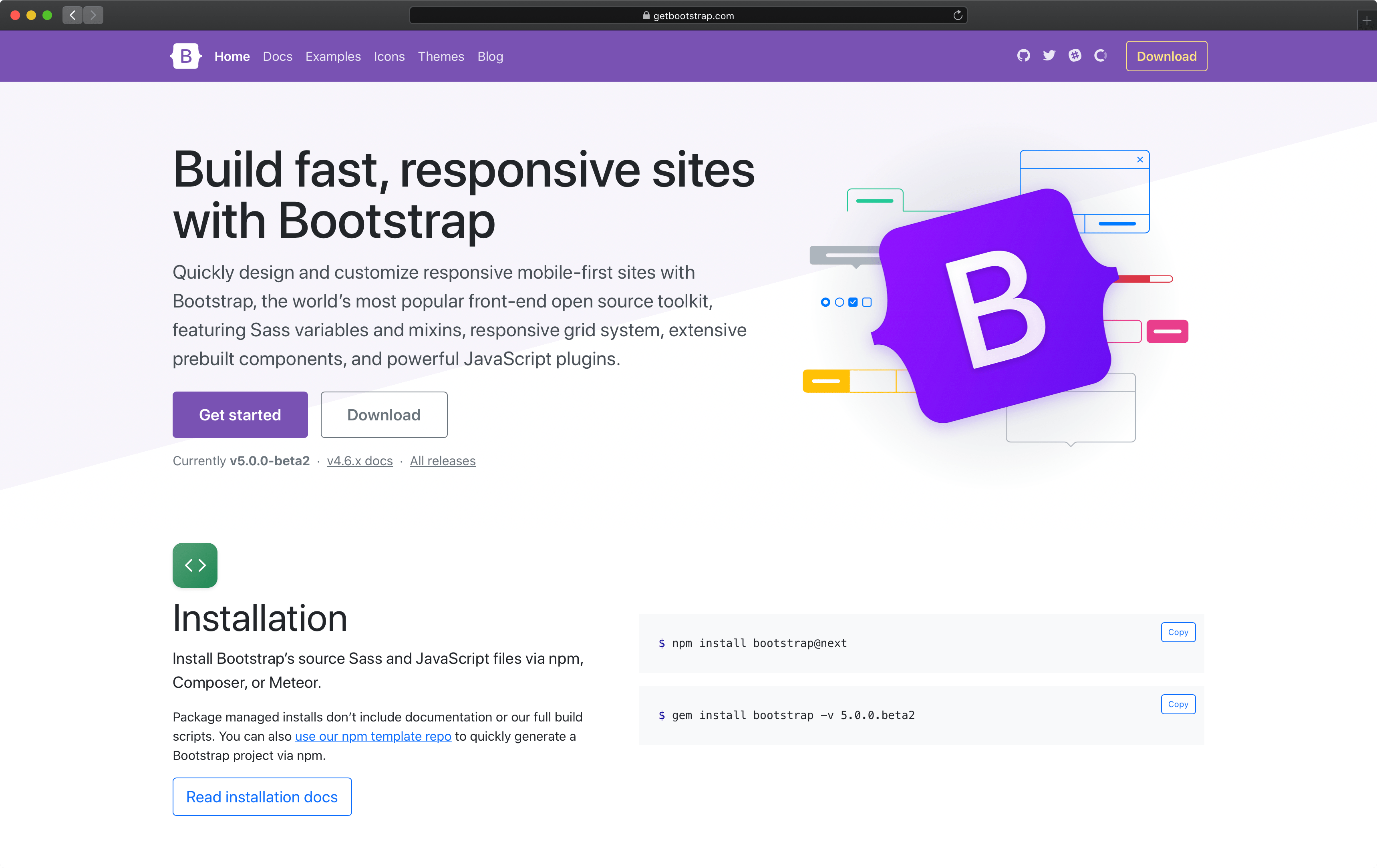Open Read installation docs page

262,797
